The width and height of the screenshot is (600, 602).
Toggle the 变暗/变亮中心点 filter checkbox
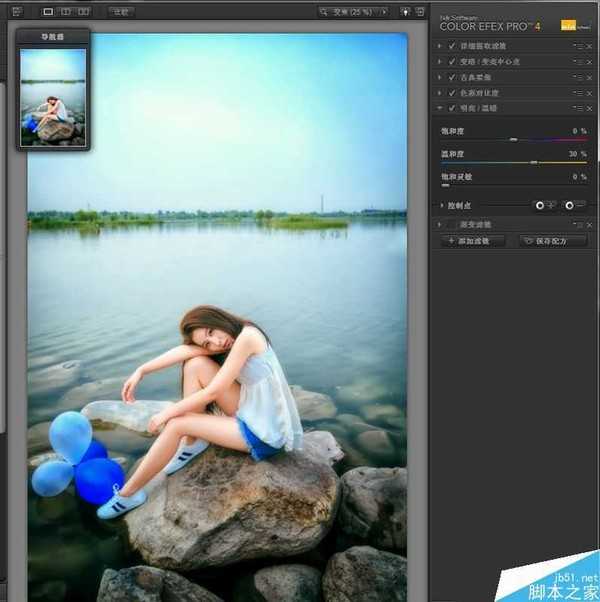(452, 62)
